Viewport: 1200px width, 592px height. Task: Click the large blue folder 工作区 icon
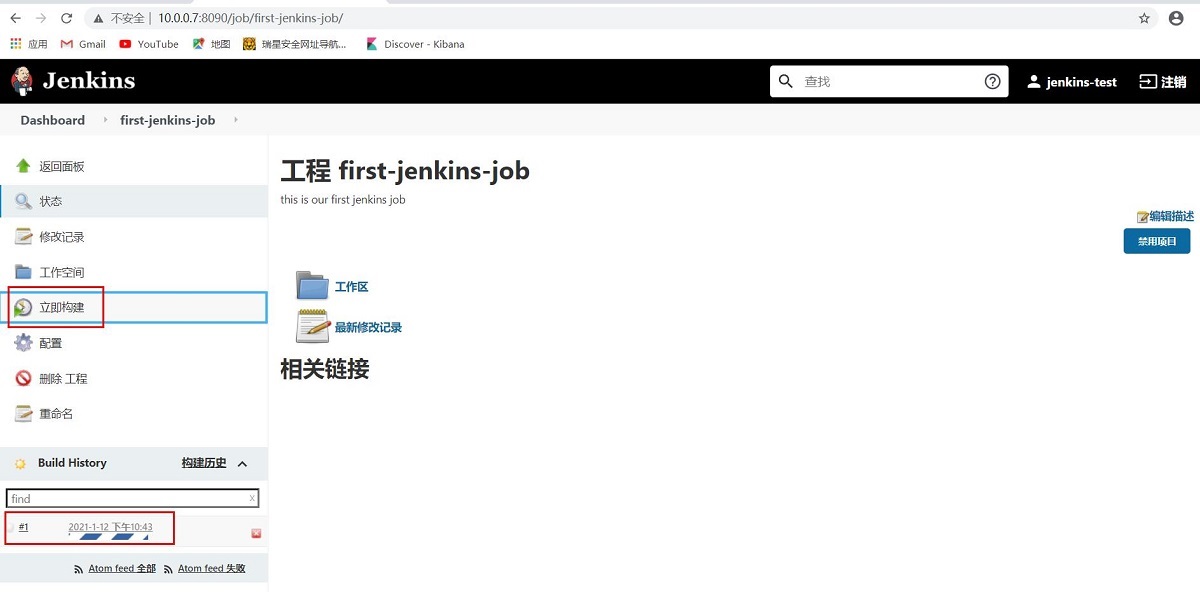tap(312, 285)
